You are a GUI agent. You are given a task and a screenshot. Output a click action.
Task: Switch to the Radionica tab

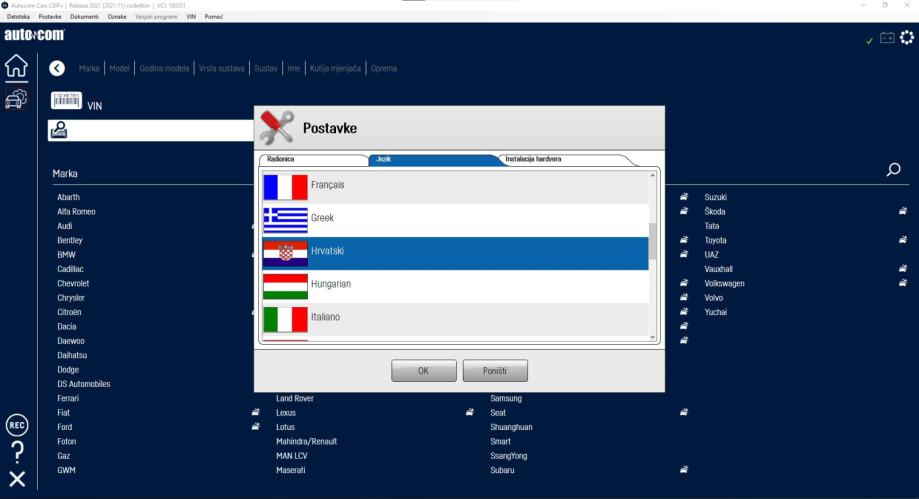pos(314,159)
